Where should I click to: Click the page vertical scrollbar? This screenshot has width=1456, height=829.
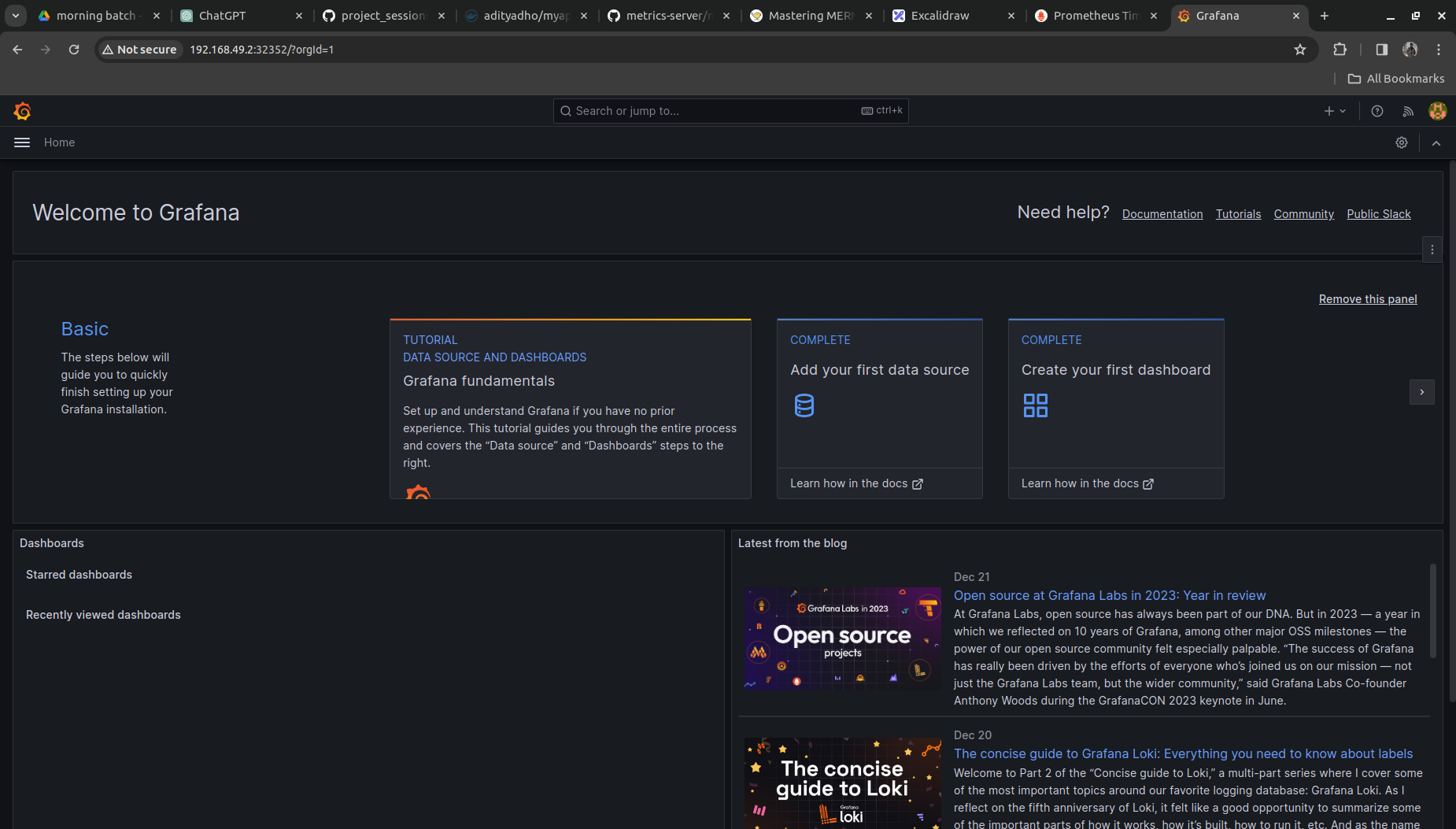coord(1453,431)
